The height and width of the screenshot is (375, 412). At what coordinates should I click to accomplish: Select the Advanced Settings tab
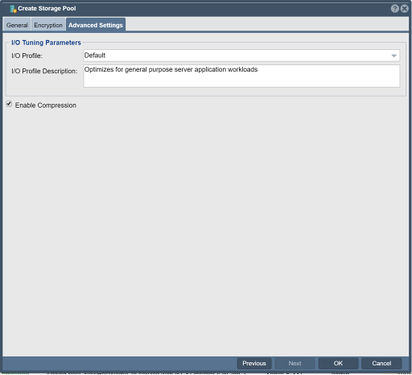tap(96, 25)
